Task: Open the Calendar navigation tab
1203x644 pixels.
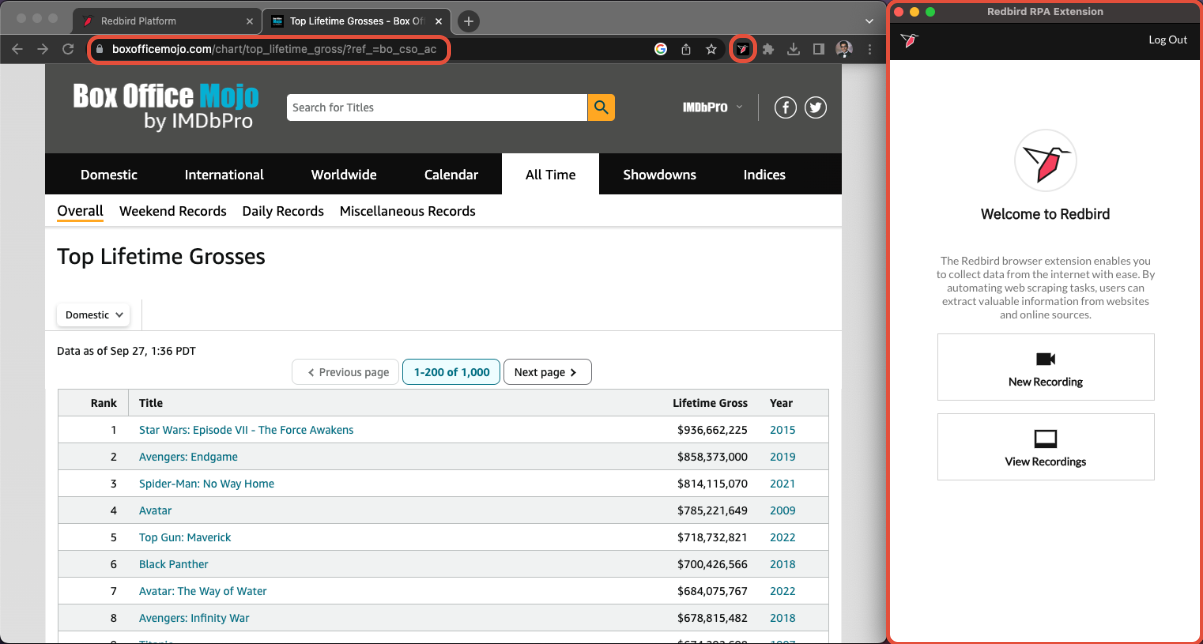Action: [x=451, y=174]
